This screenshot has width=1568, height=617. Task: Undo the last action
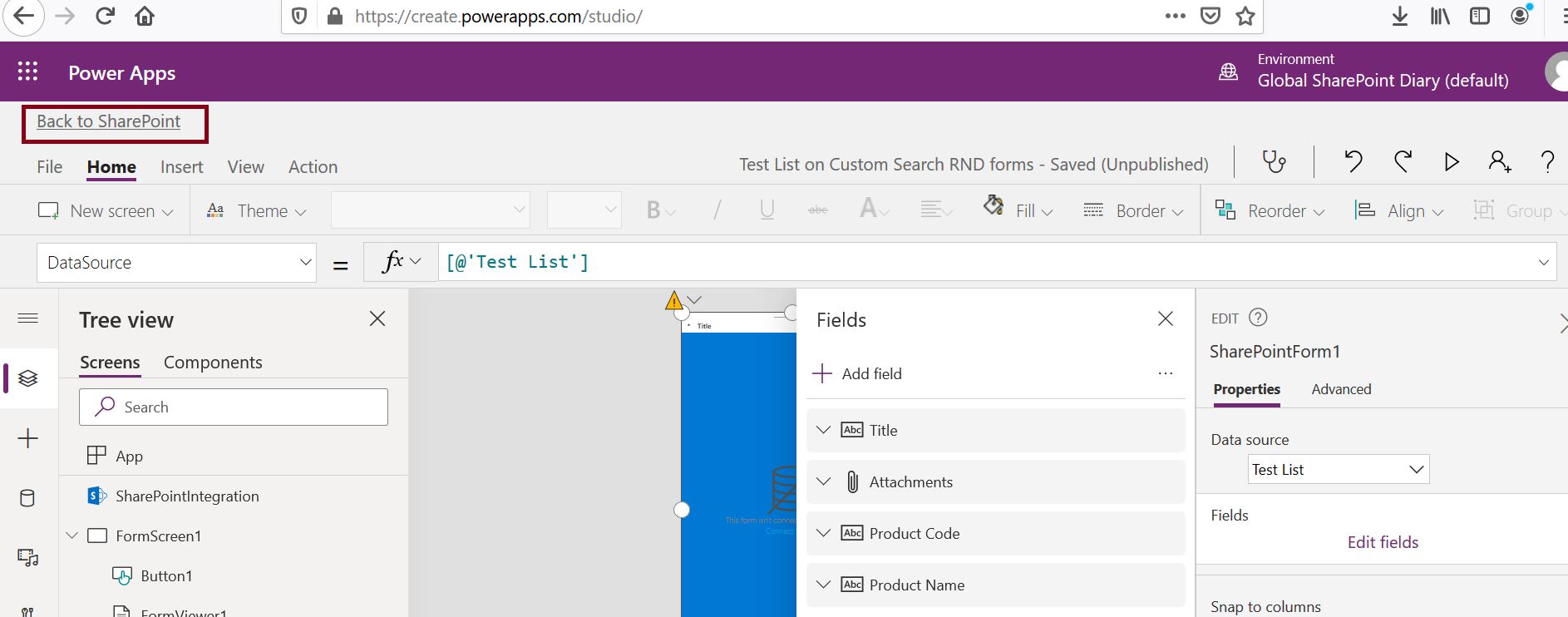(1354, 160)
